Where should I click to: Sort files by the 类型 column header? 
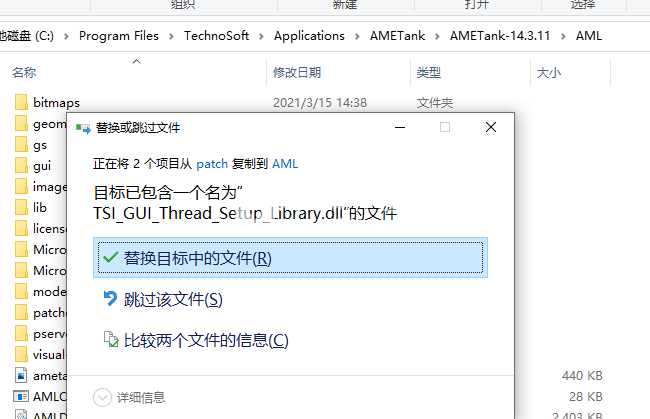[x=428, y=73]
